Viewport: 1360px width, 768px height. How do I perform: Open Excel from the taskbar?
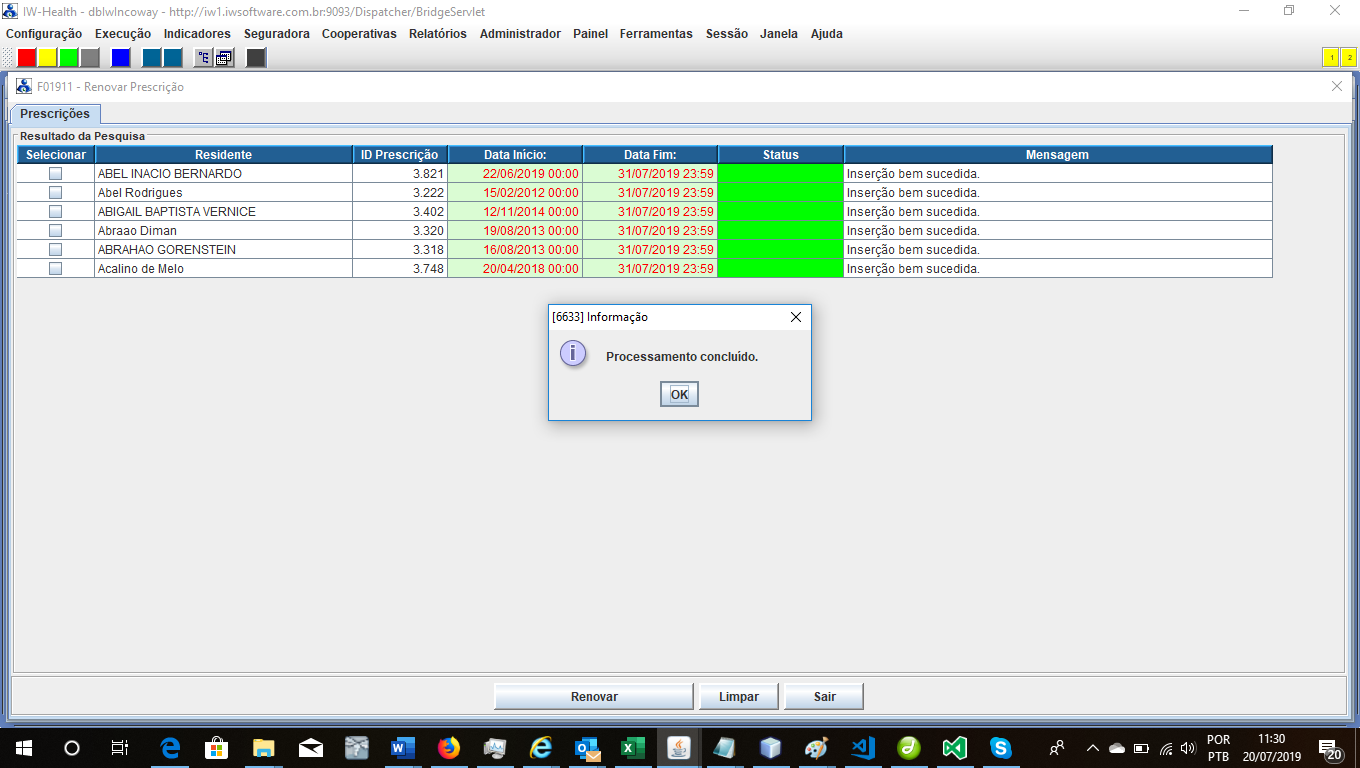[x=632, y=747]
